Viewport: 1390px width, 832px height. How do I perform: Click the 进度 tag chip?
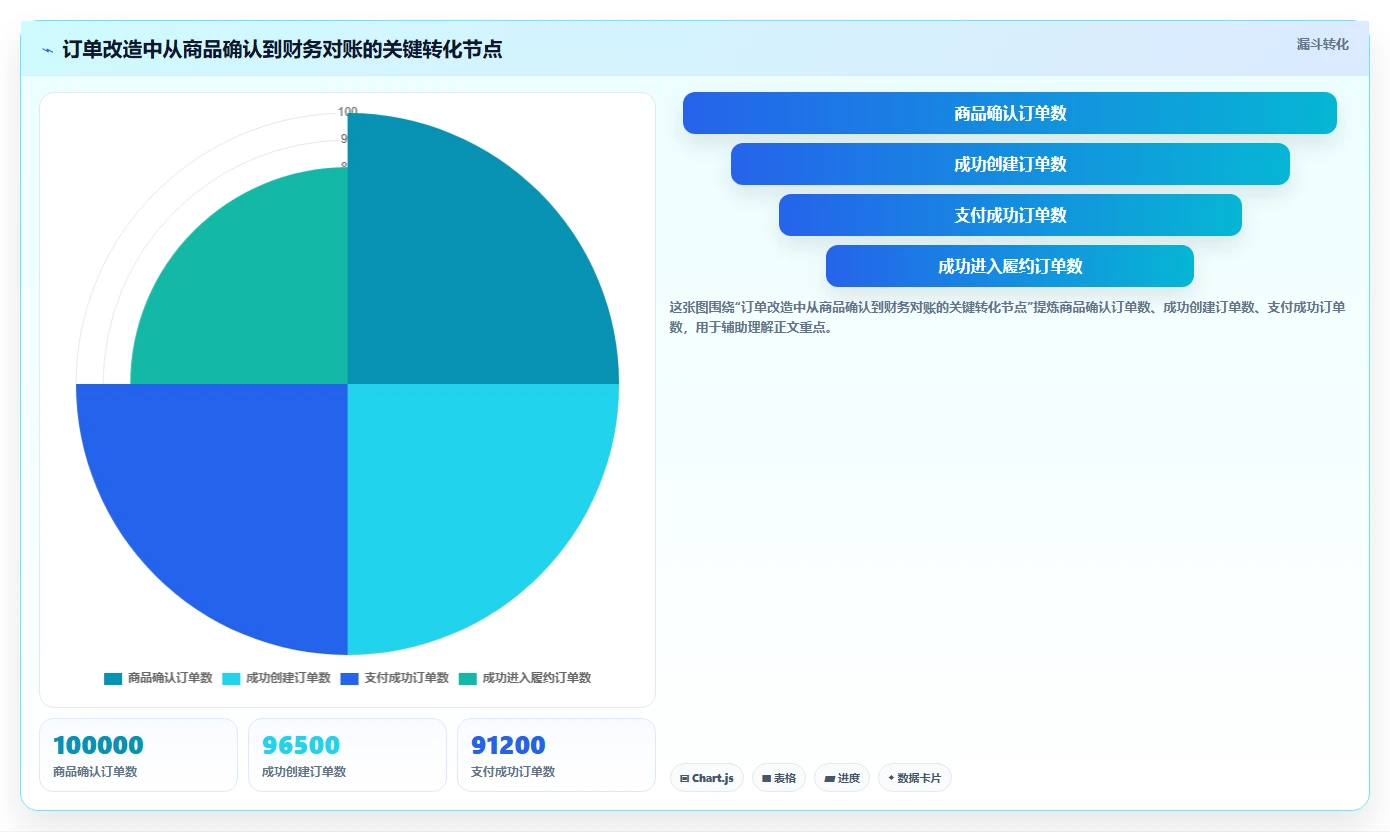click(x=842, y=778)
